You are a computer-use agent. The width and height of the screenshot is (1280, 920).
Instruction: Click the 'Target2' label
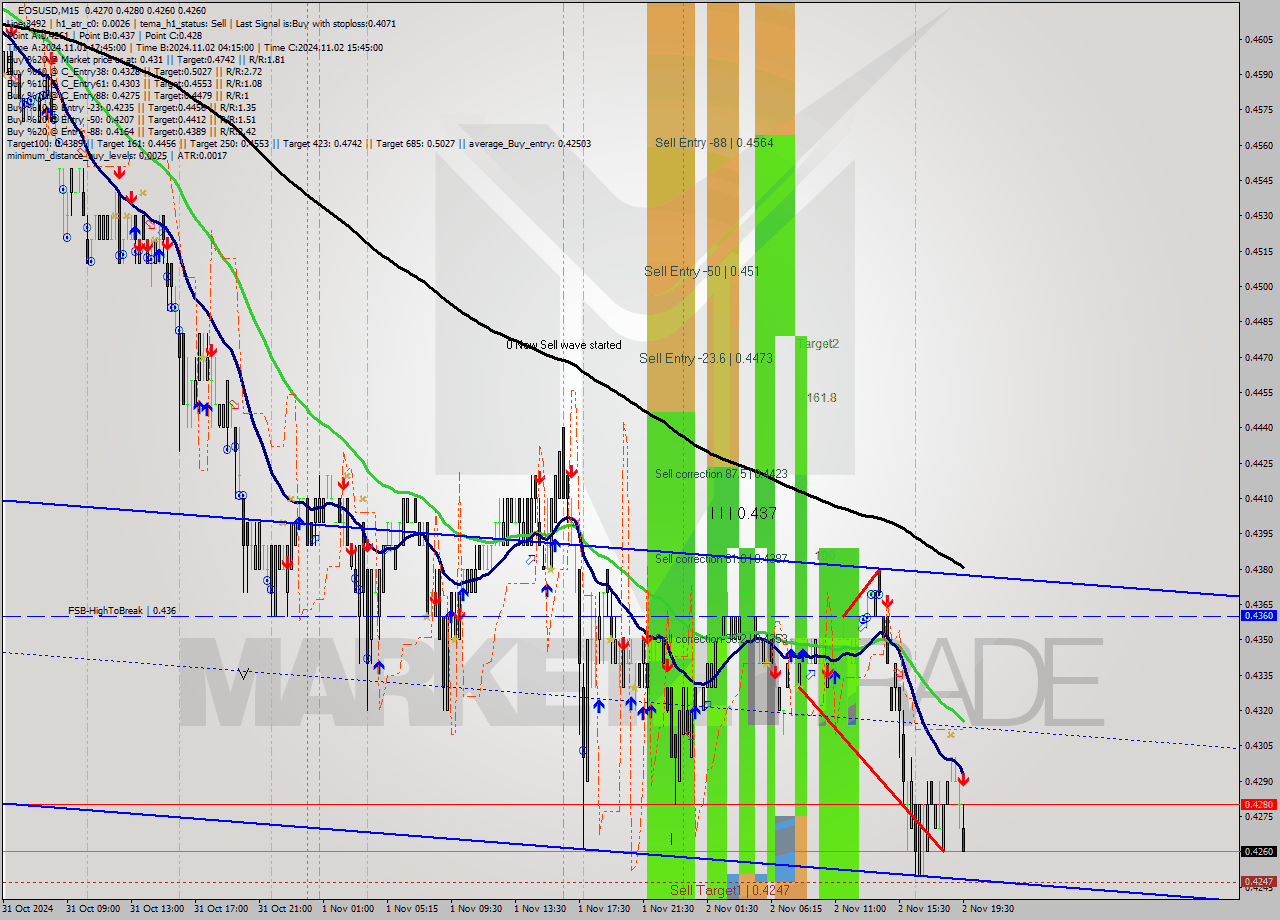[818, 344]
